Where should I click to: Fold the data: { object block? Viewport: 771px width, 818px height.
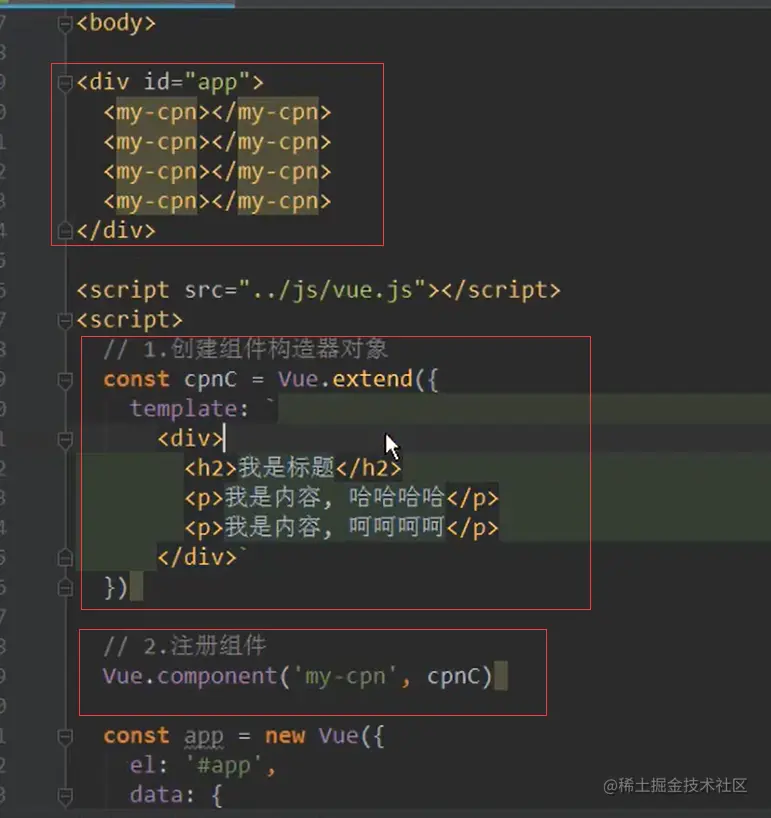pyautogui.click(x=65, y=796)
